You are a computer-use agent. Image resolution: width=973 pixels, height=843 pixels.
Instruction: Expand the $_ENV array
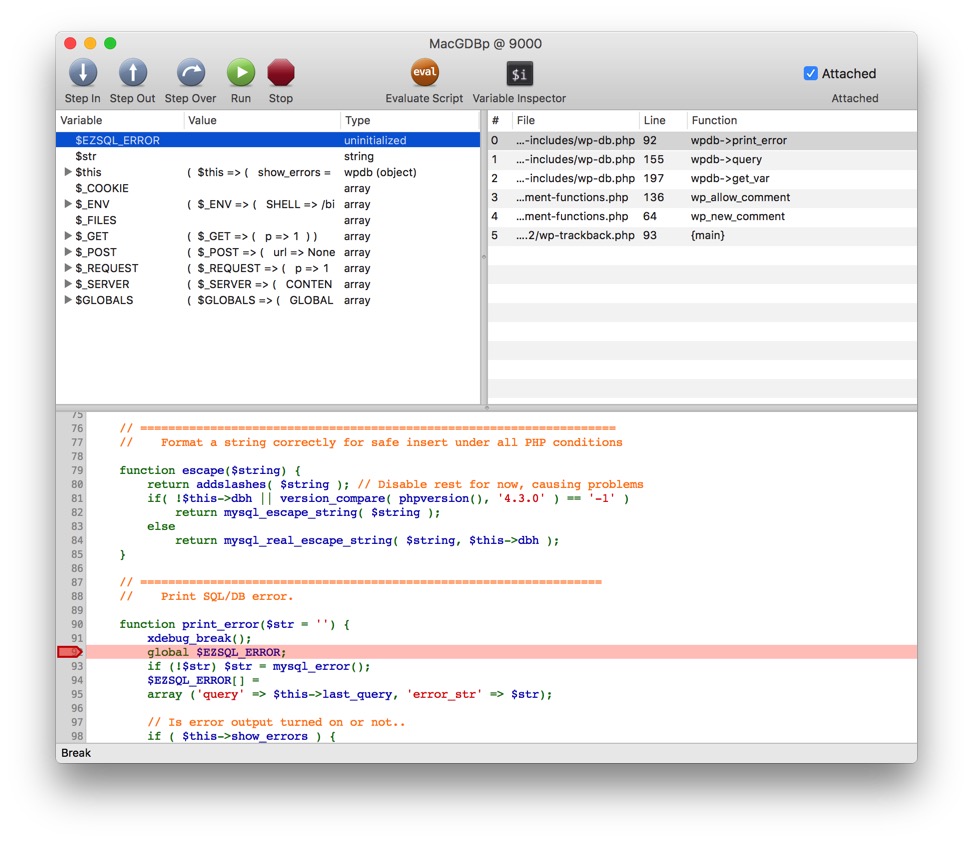click(68, 203)
